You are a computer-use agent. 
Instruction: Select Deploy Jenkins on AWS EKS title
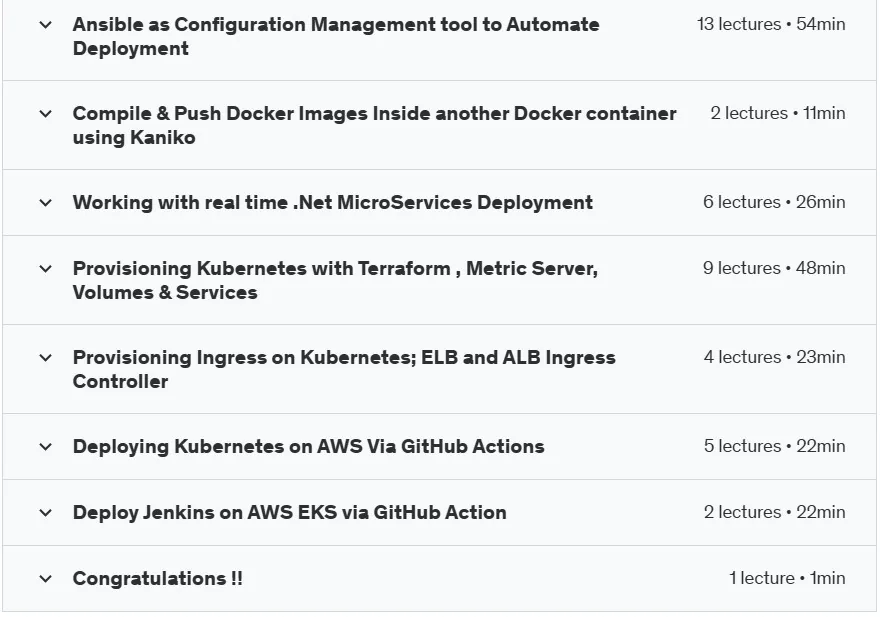pos(290,513)
